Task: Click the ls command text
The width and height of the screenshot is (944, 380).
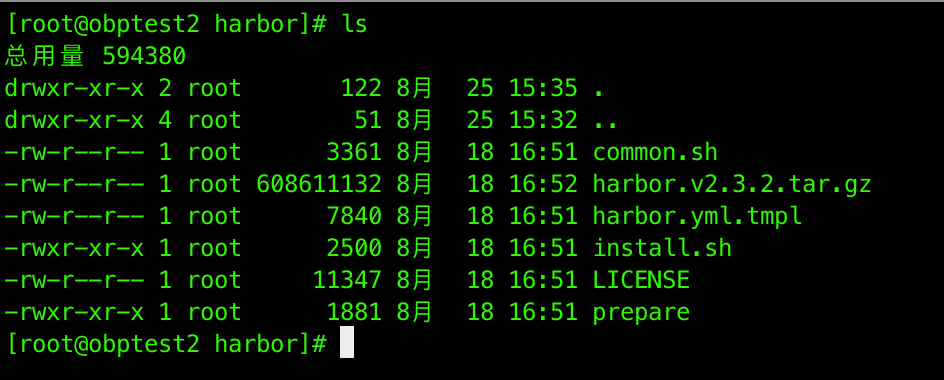Action: 355,24
